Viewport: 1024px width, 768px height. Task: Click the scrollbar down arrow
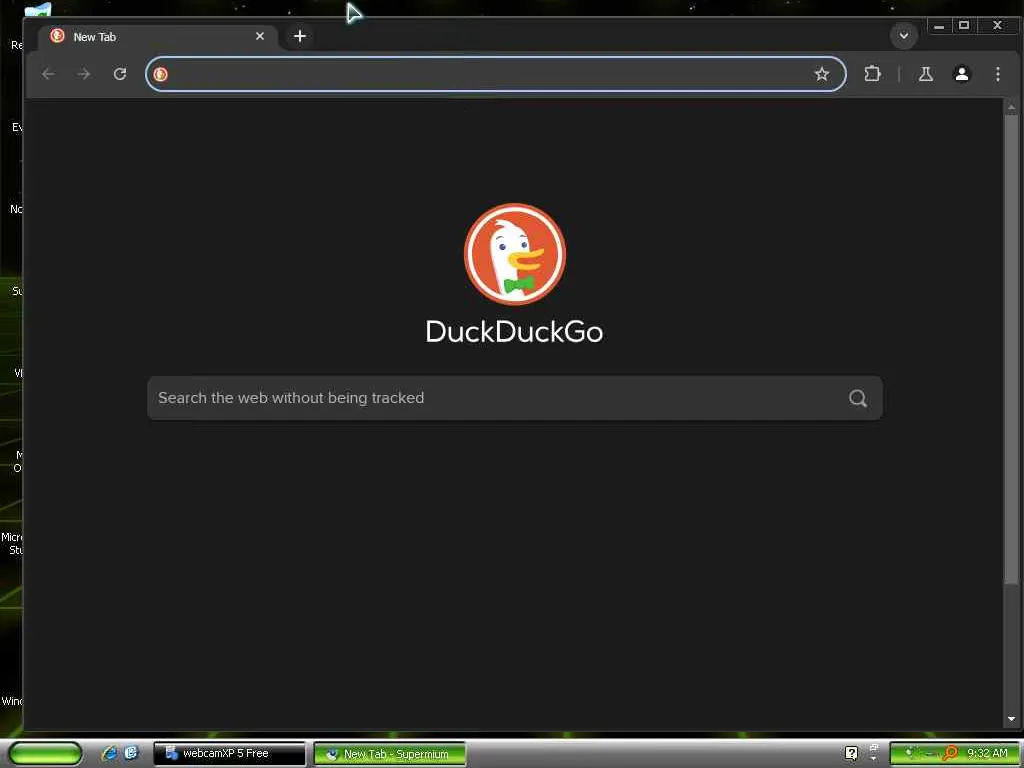(x=1011, y=719)
